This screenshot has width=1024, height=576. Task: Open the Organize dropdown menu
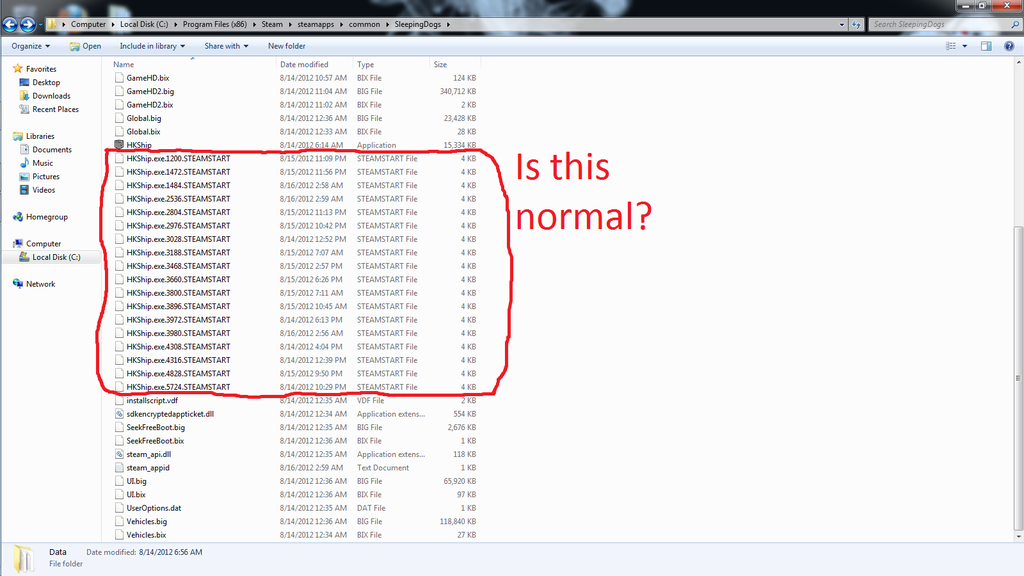tap(31, 46)
